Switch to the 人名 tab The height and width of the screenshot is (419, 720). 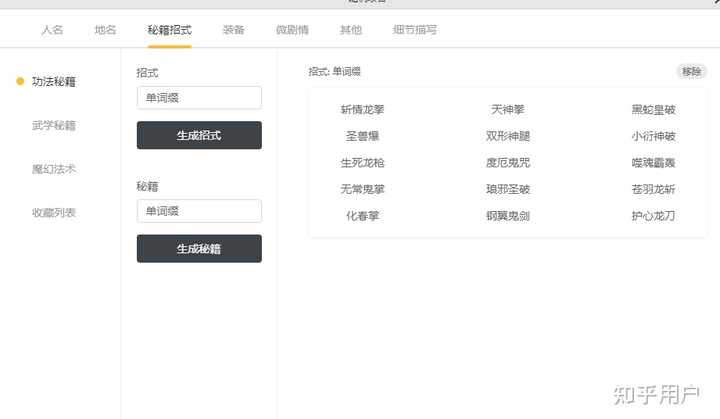[x=52, y=30]
